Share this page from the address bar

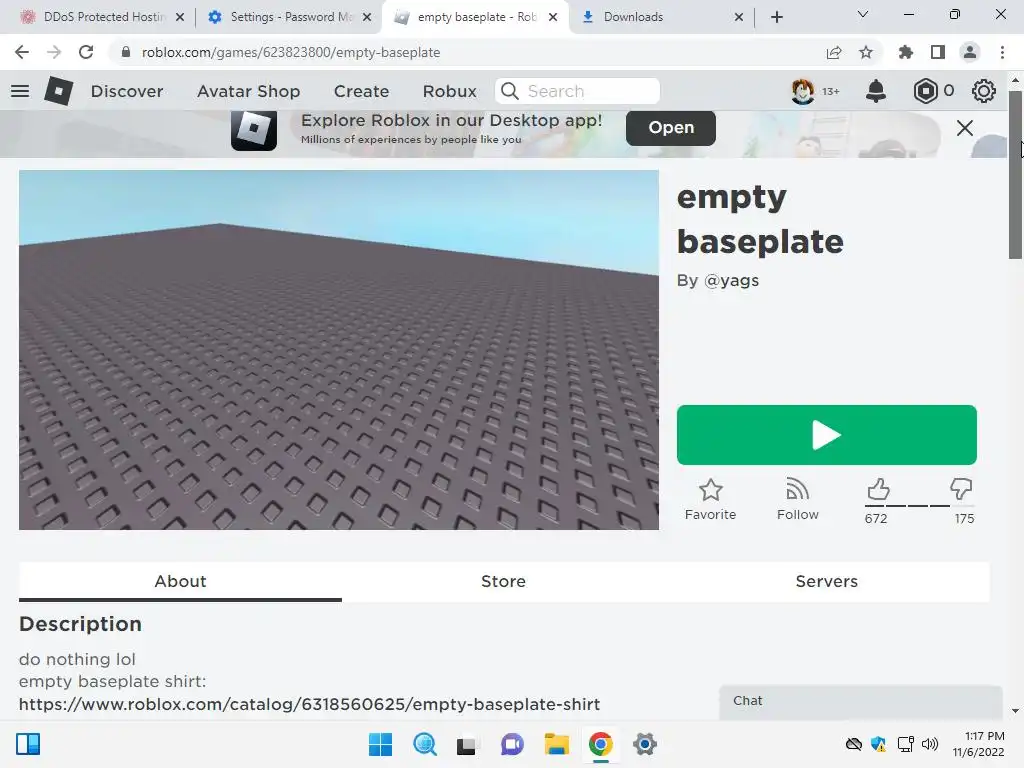pos(834,52)
